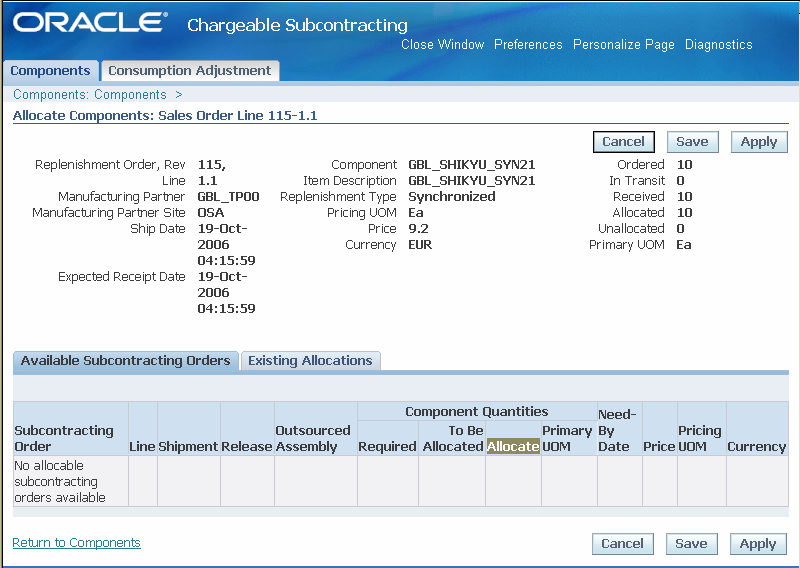Click the bottom Apply button

[758, 544]
